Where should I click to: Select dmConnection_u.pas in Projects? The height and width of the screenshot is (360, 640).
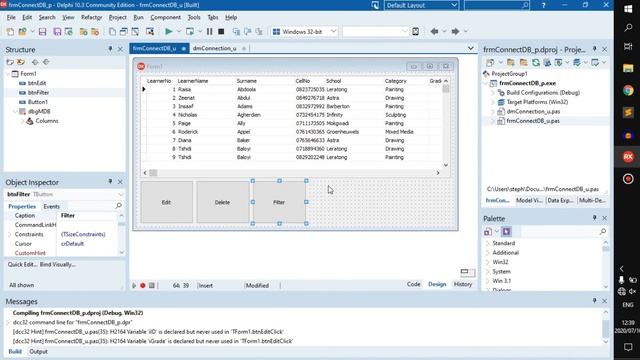click(x=533, y=111)
